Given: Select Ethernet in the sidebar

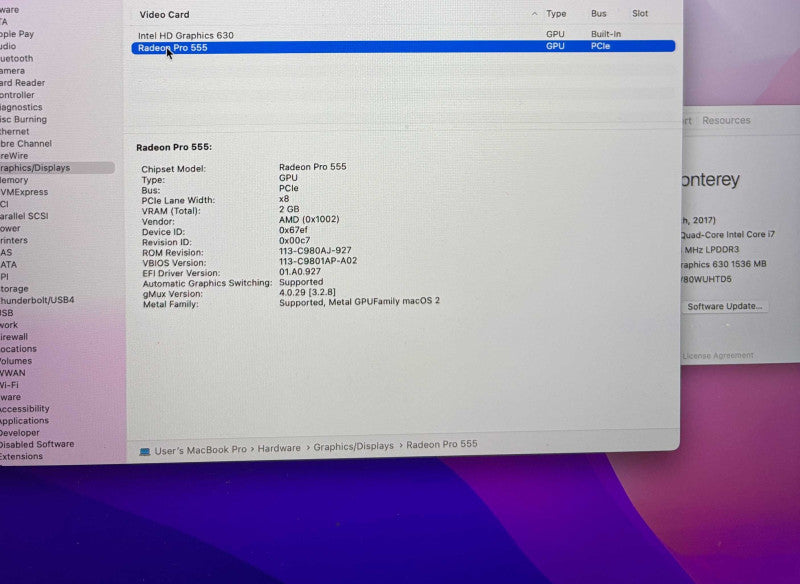Looking at the screenshot, I should coord(15,132).
